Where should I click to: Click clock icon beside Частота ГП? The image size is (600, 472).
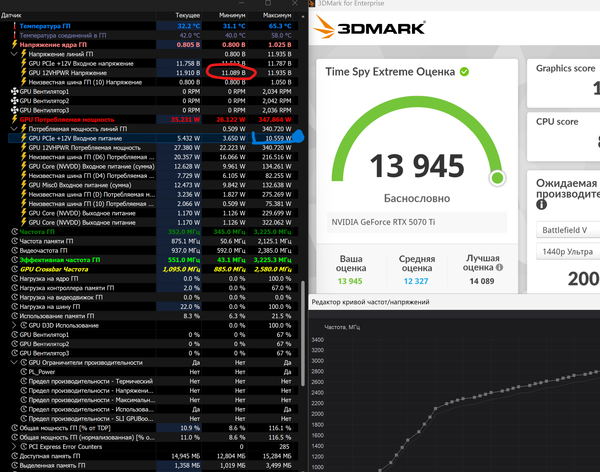tap(15, 232)
